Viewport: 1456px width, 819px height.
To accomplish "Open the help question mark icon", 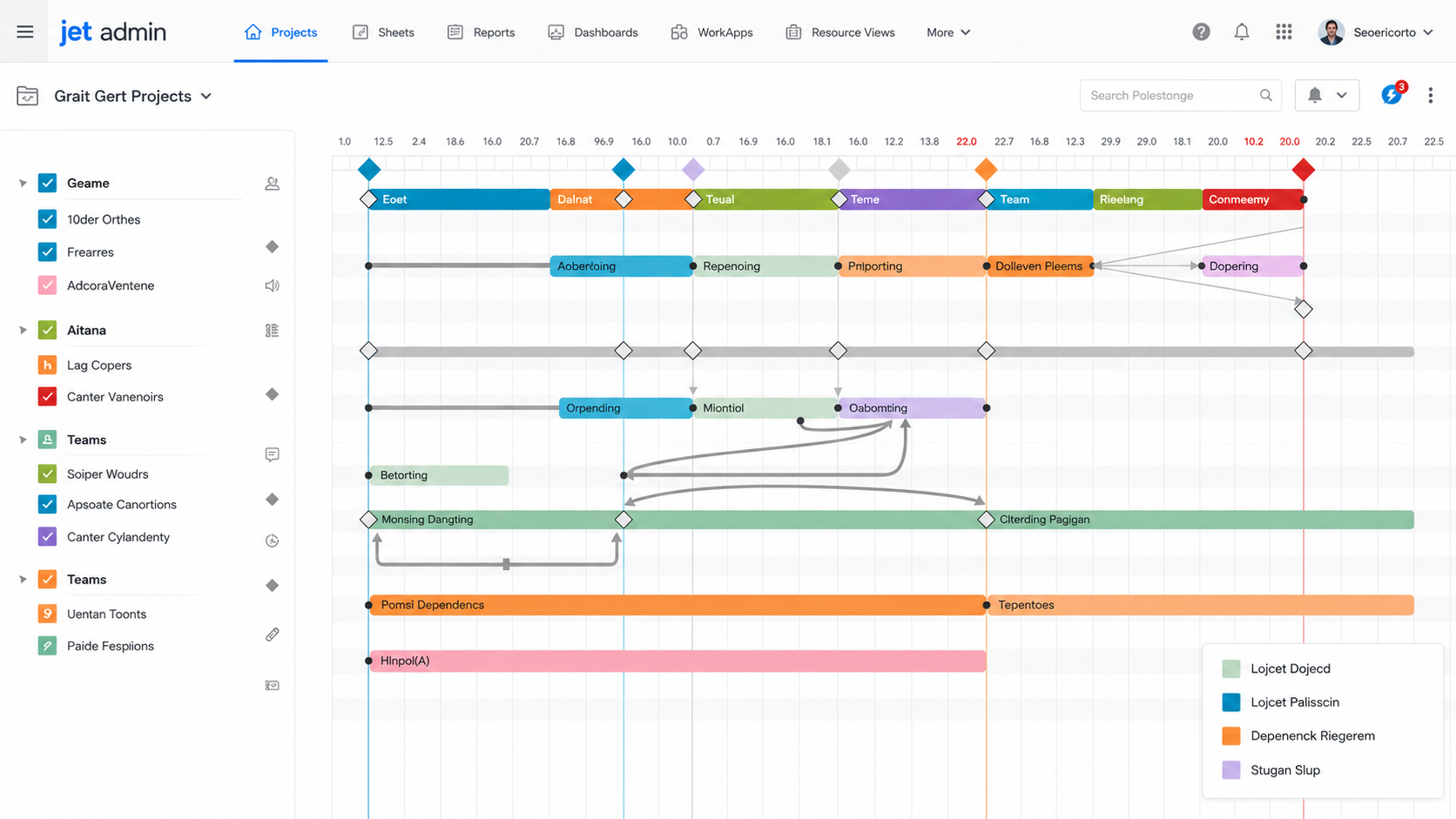I will 1201,32.
